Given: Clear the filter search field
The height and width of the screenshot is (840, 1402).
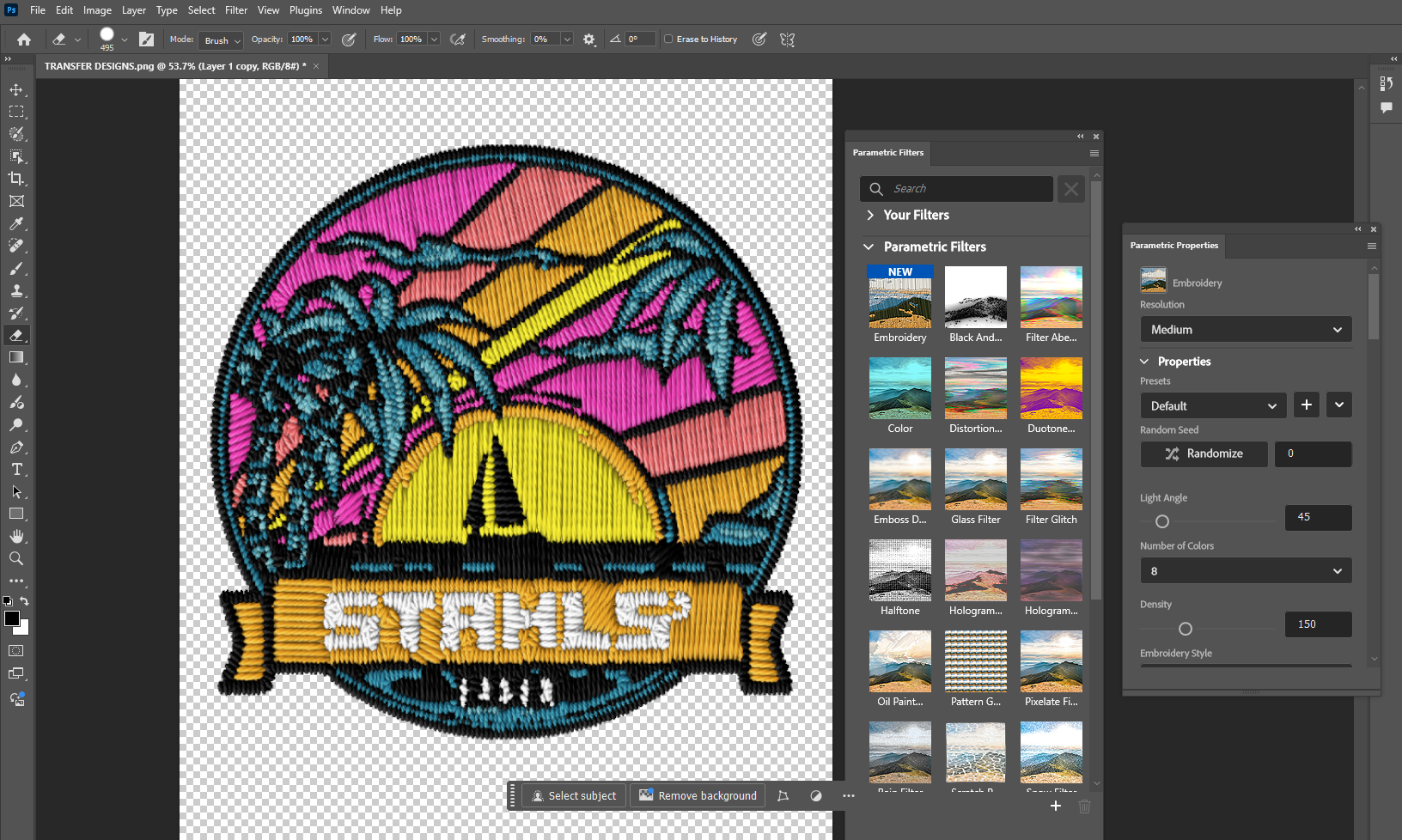Looking at the screenshot, I should tap(1071, 189).
